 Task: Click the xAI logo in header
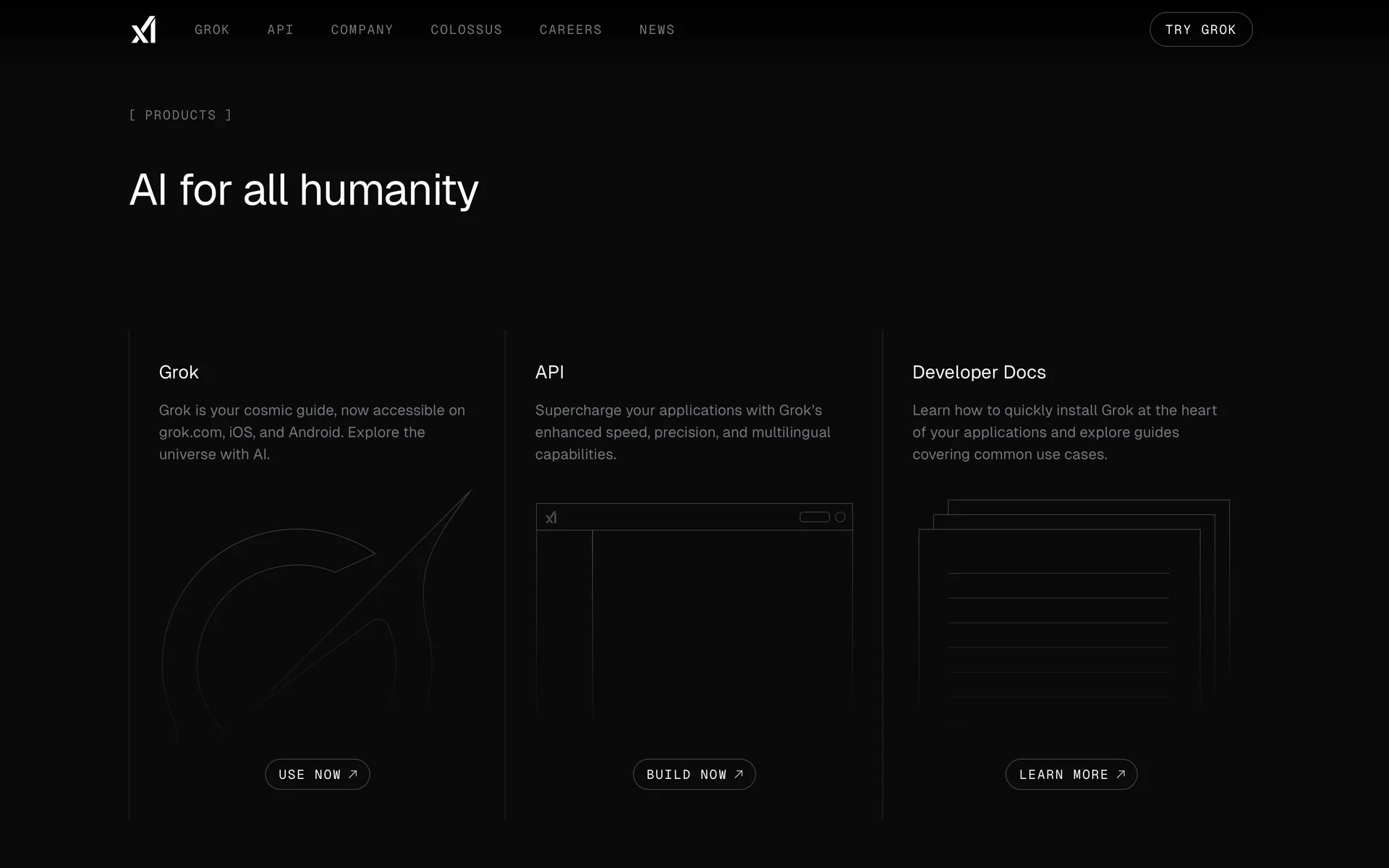(143, 30)
